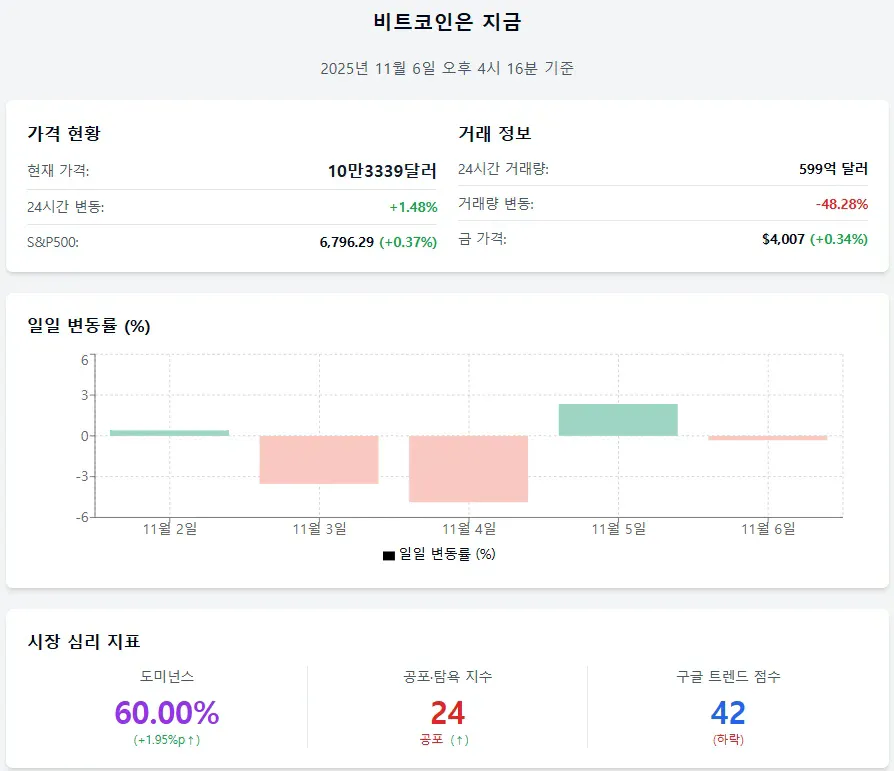894x771 pixels.
Task: Click the black legend swatch under the chart
Action: [x=389, y=555]
